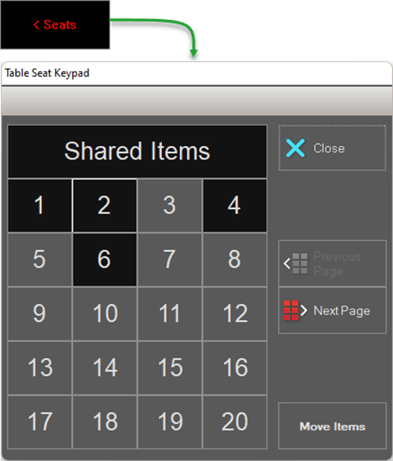Screen dimensions: 393x461
Task: Choose seat 5
Action: (40, 259)
